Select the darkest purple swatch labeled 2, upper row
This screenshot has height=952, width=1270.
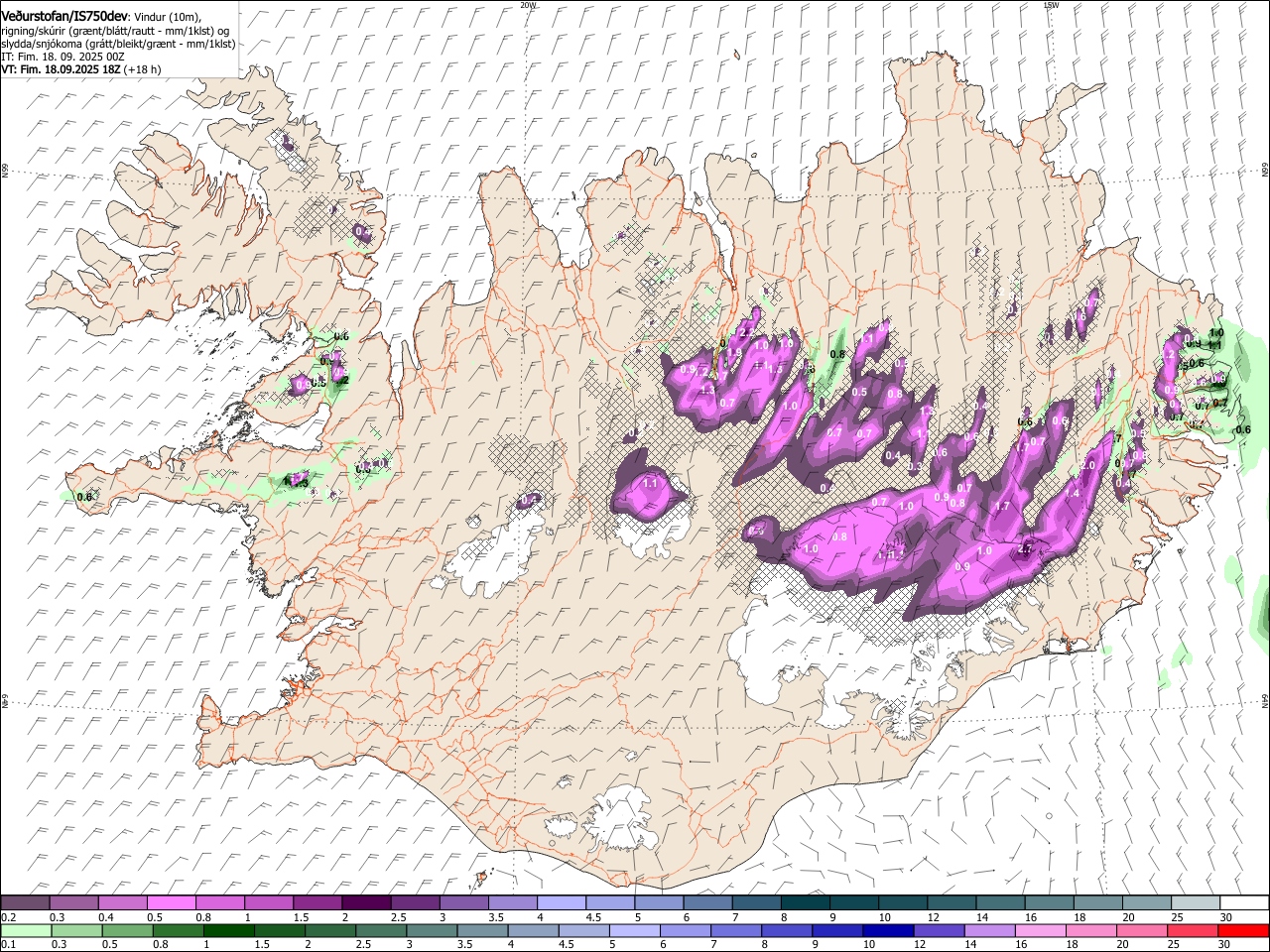click(366, 903)
